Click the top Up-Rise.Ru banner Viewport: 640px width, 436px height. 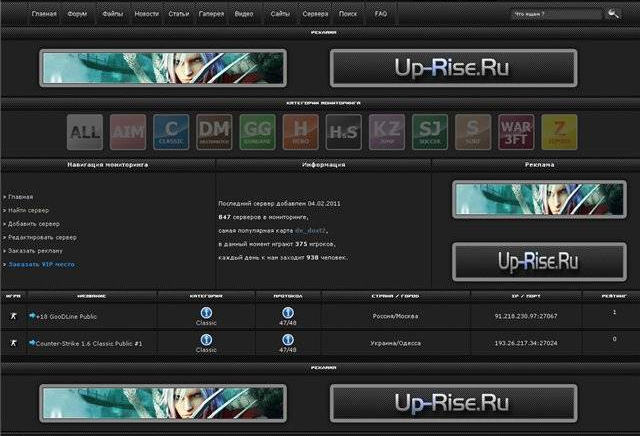point(453,68)
